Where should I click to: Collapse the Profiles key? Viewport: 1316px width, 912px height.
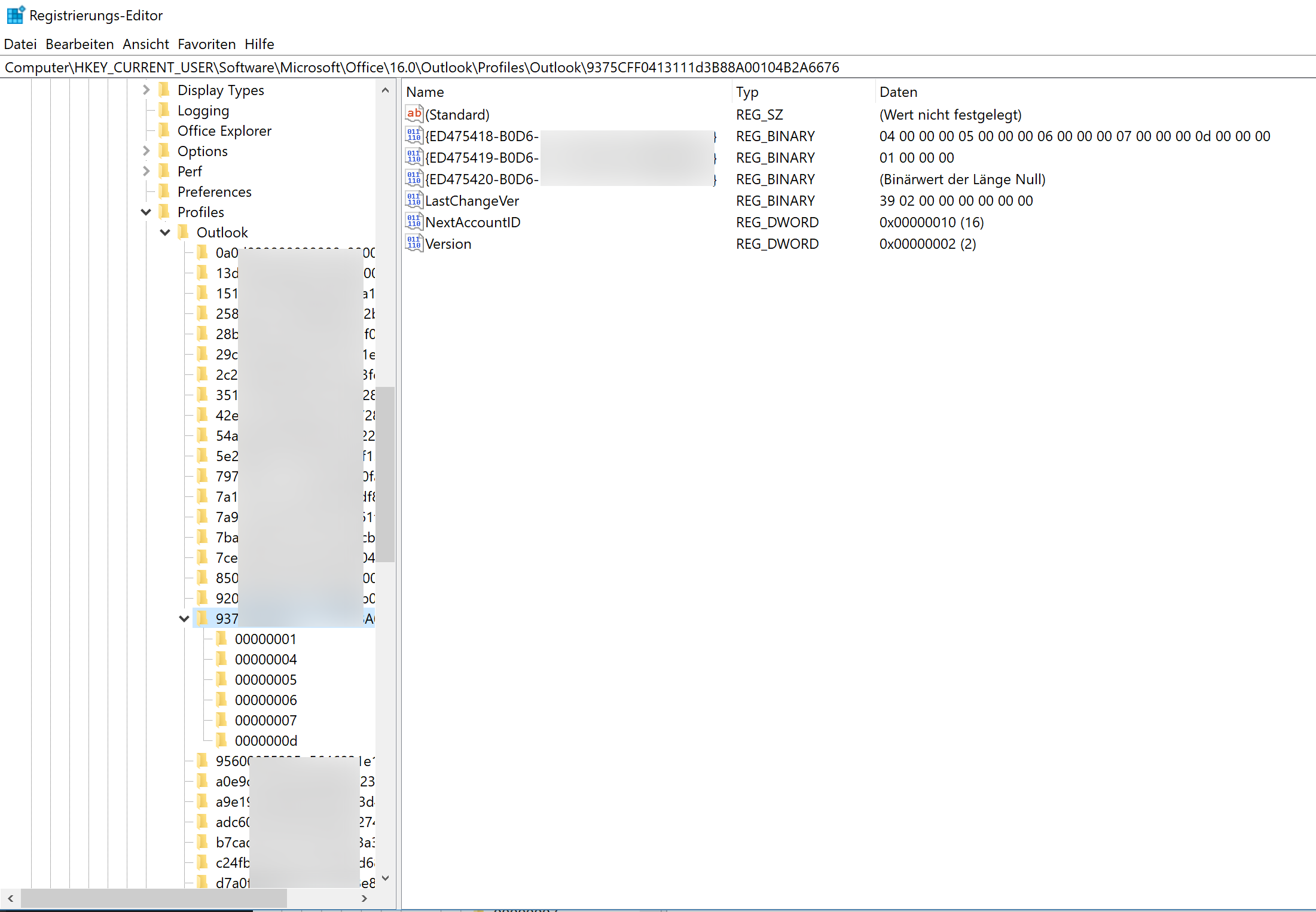(146, 212)
